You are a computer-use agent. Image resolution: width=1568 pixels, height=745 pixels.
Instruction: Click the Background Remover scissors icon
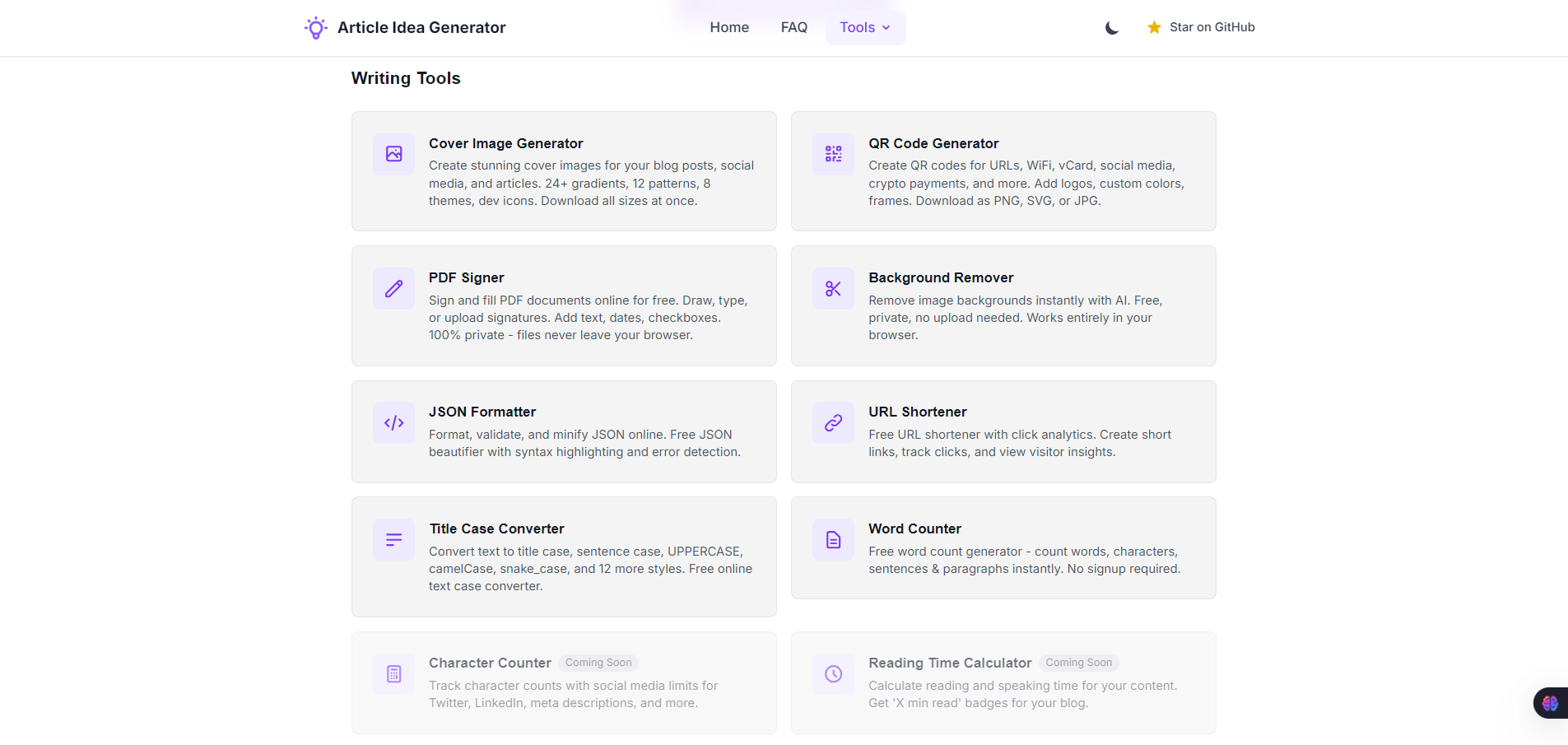click(x=832, y=288)
